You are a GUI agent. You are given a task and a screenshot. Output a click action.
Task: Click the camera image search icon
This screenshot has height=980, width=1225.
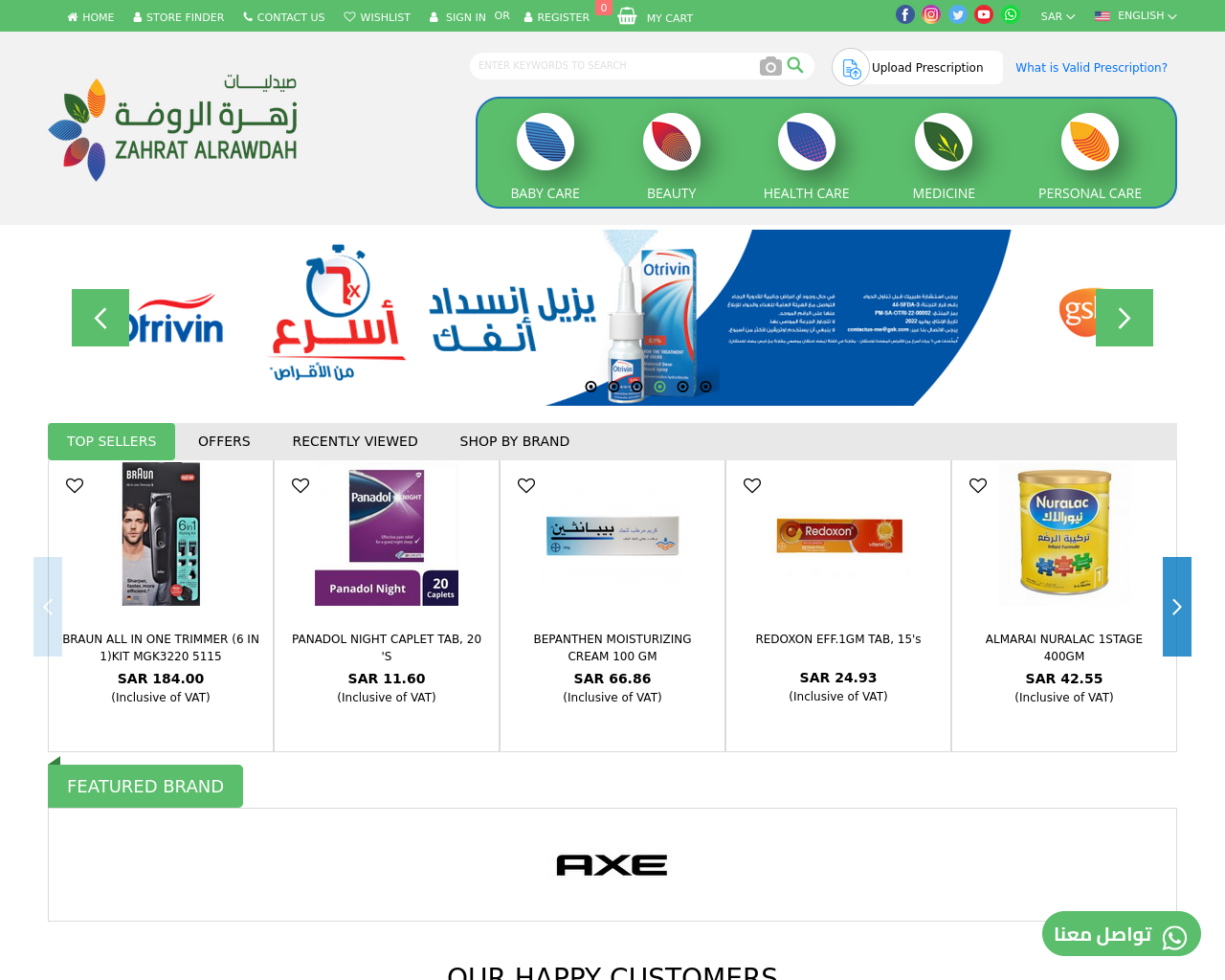tap(770, 66)
